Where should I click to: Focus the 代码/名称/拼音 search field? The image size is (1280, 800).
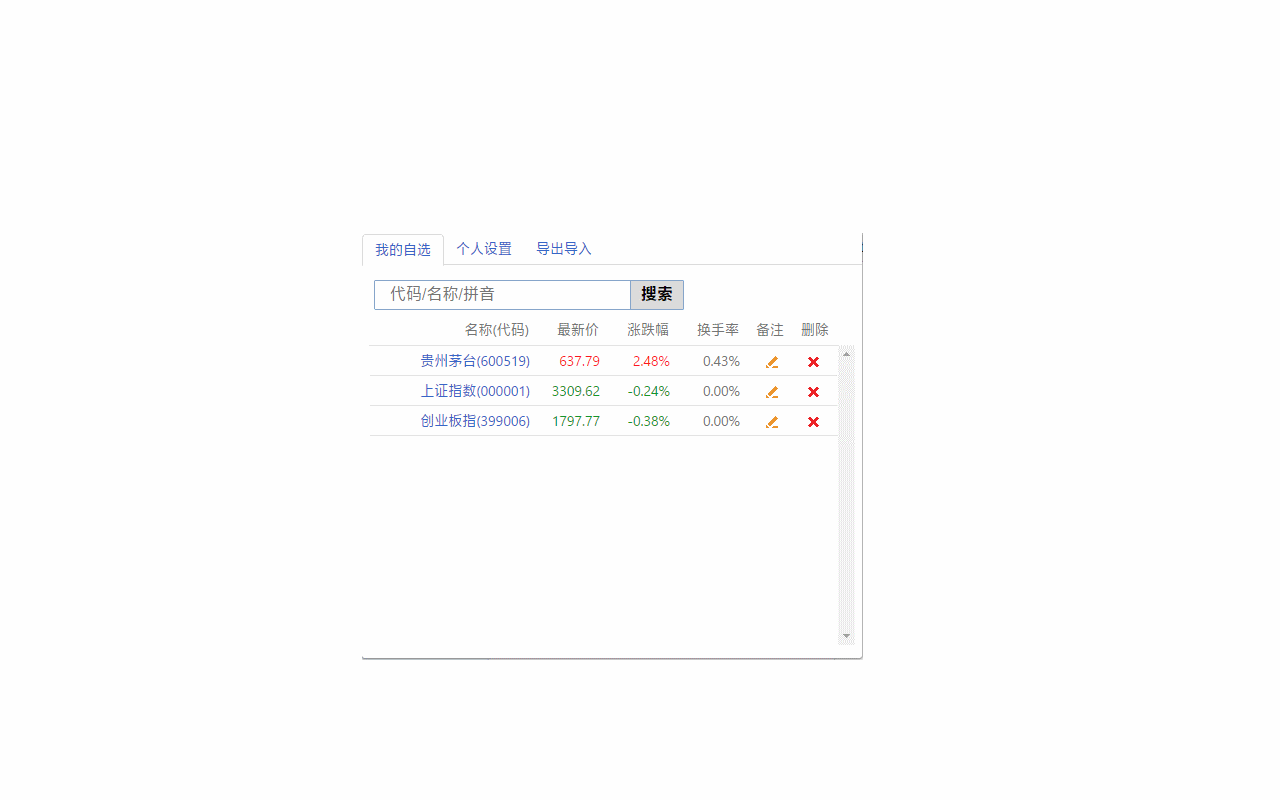(x=502, y=295)
